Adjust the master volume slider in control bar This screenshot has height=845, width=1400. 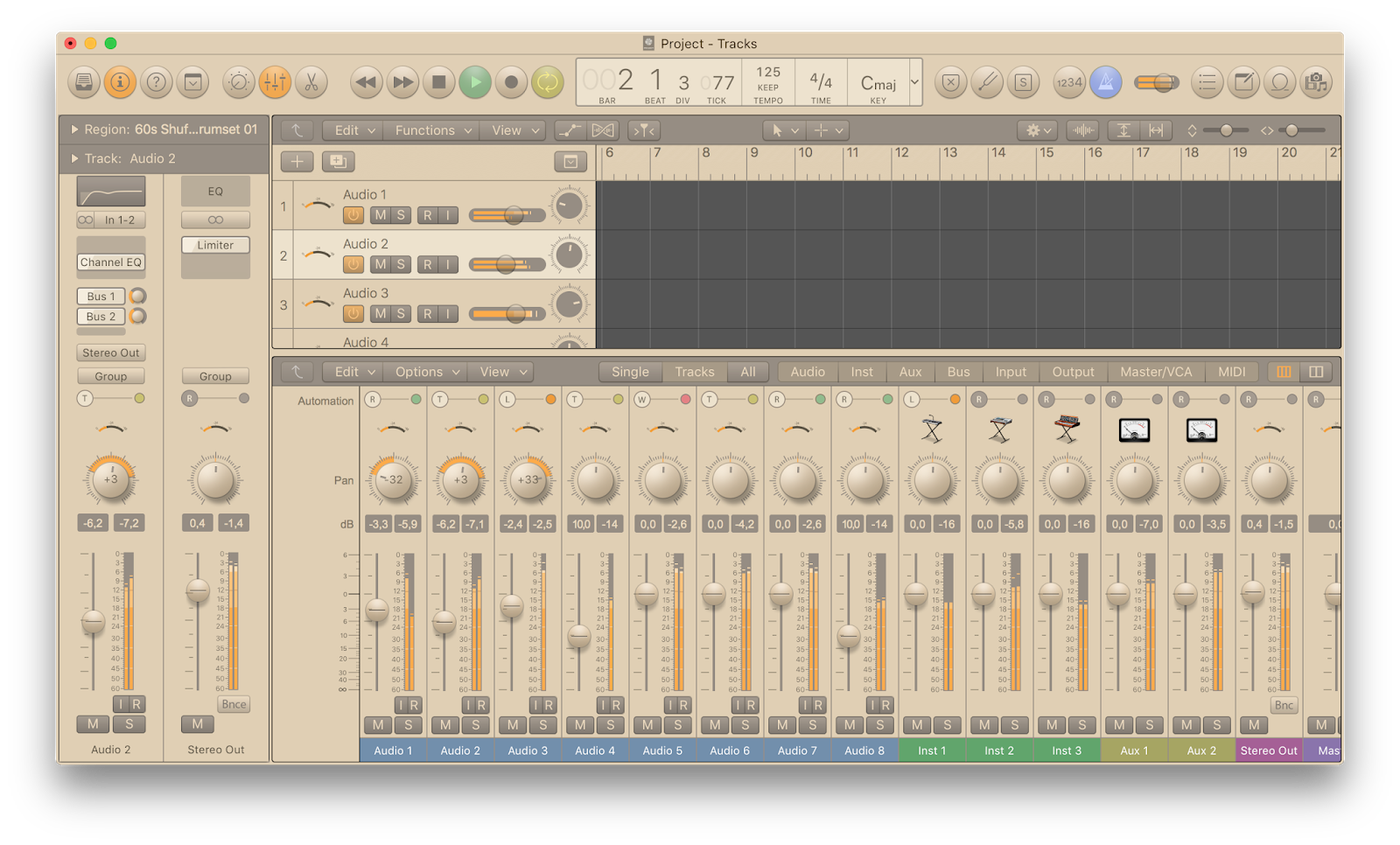[1157, 82]
